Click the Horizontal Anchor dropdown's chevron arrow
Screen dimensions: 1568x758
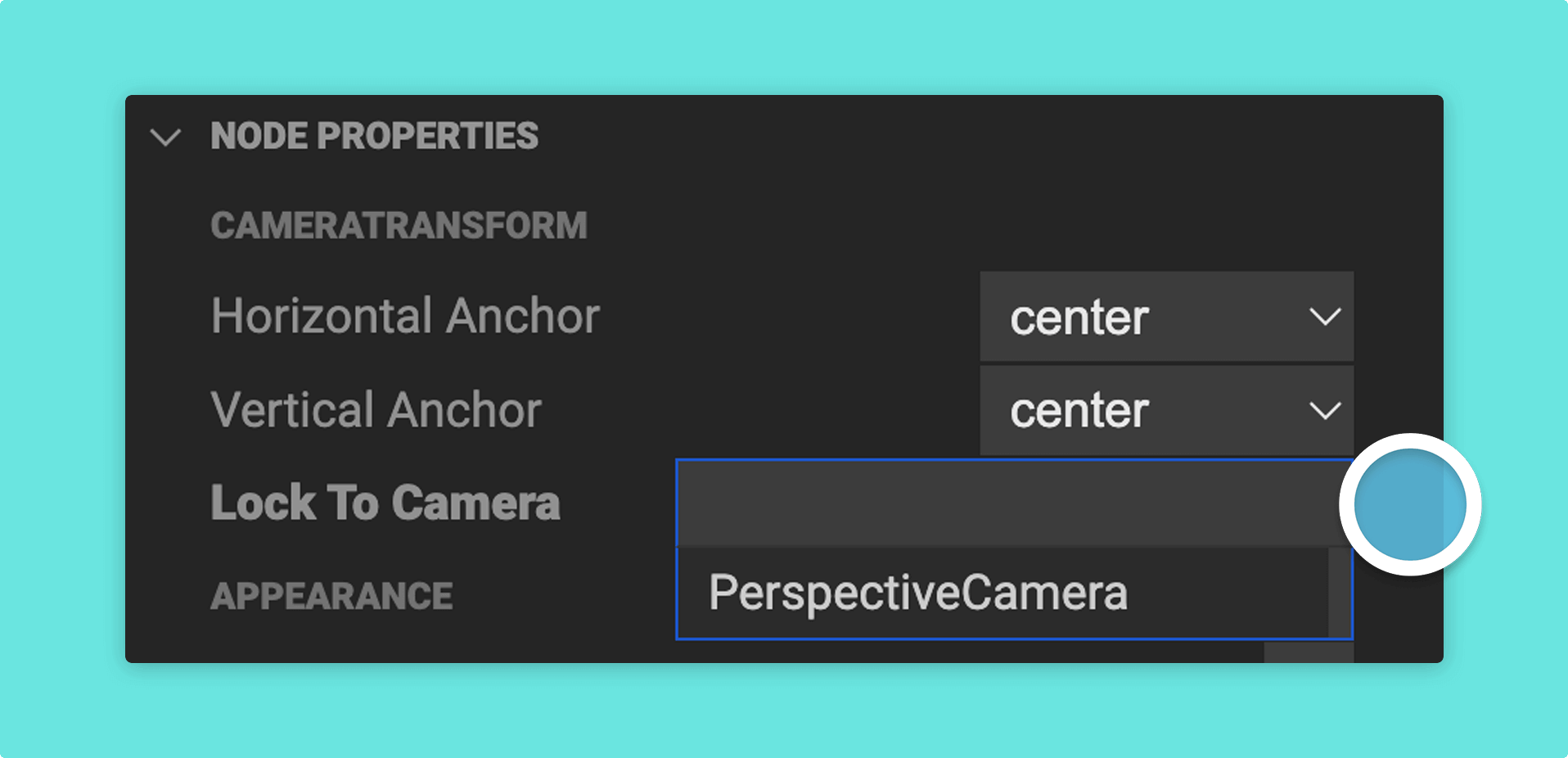(x=1325, y=317)
